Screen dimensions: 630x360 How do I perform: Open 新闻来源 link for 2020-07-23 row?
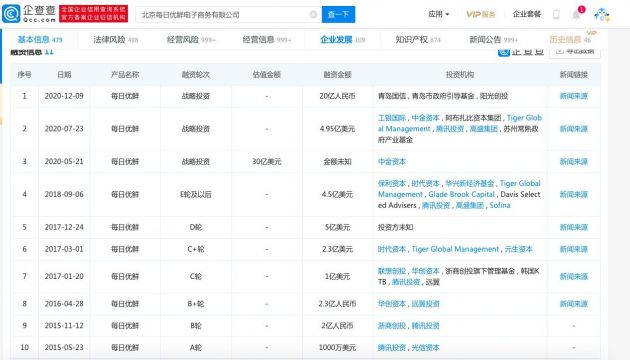(574, 129)
